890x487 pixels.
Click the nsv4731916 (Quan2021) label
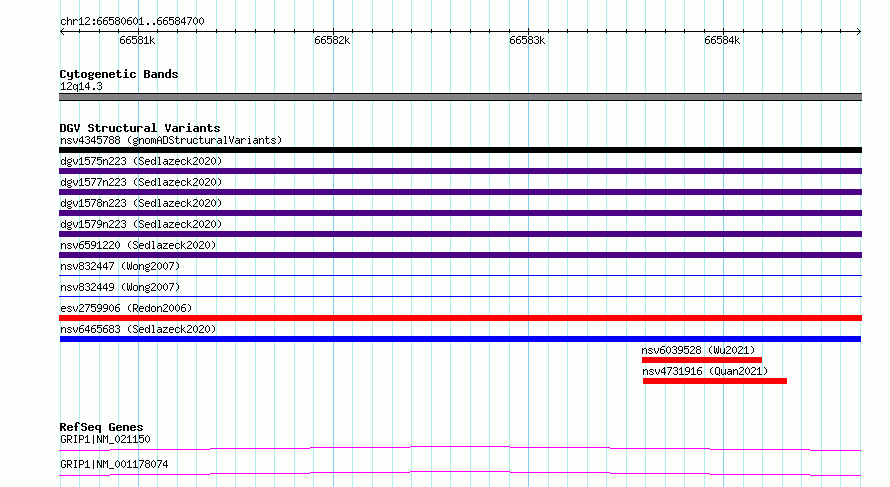coord(705,371)
